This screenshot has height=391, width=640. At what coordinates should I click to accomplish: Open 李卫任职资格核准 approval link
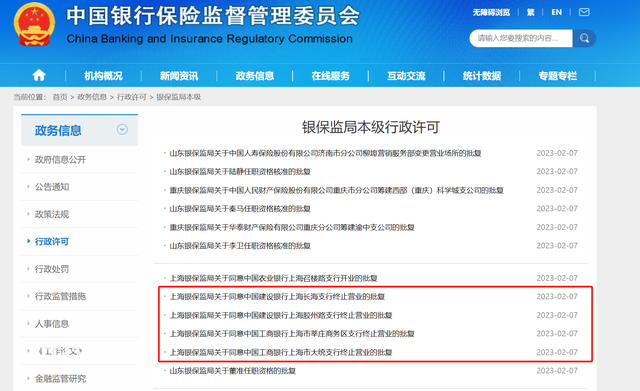pos(240,246)
